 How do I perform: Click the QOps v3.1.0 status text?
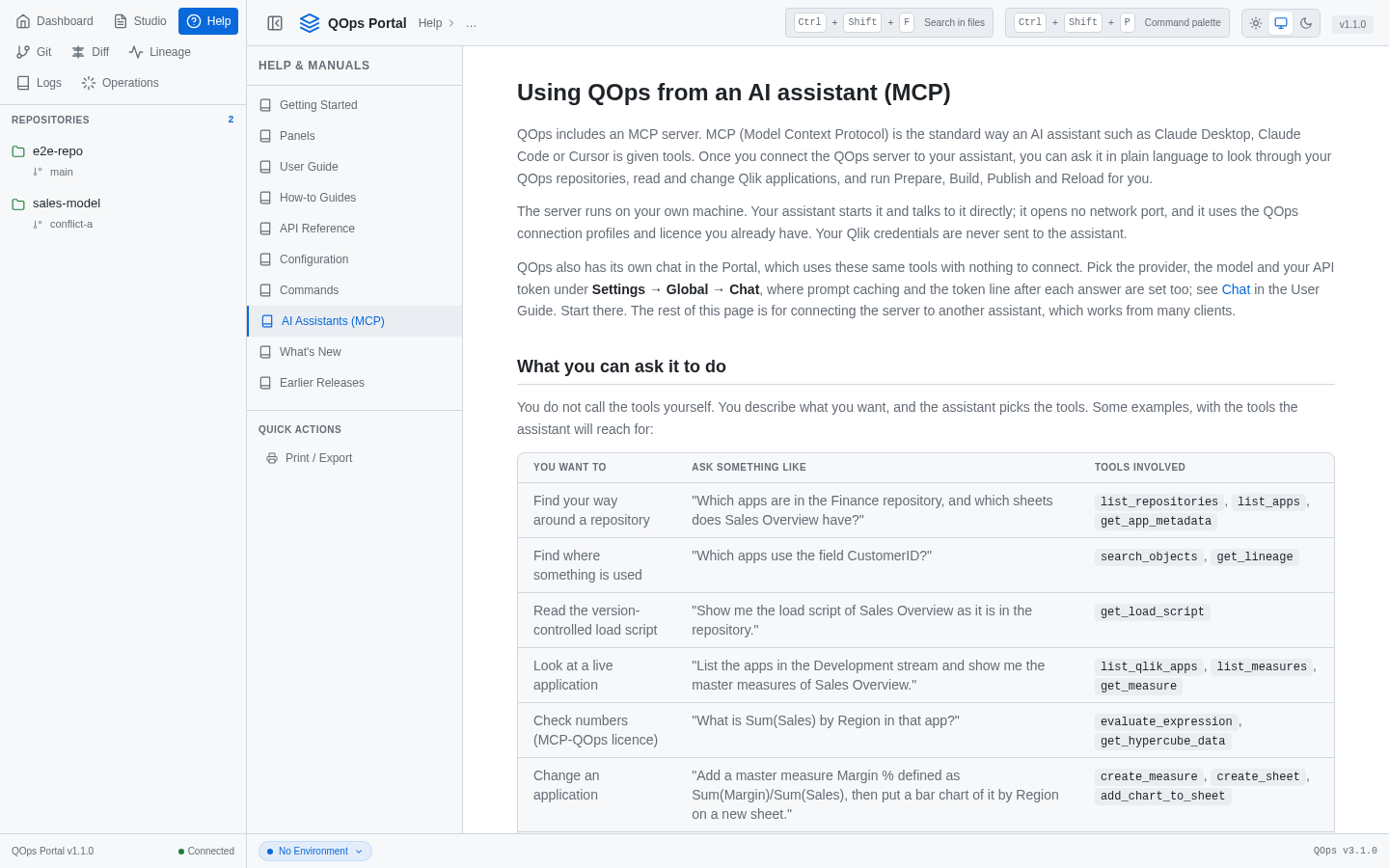[x=1346, y=851]
